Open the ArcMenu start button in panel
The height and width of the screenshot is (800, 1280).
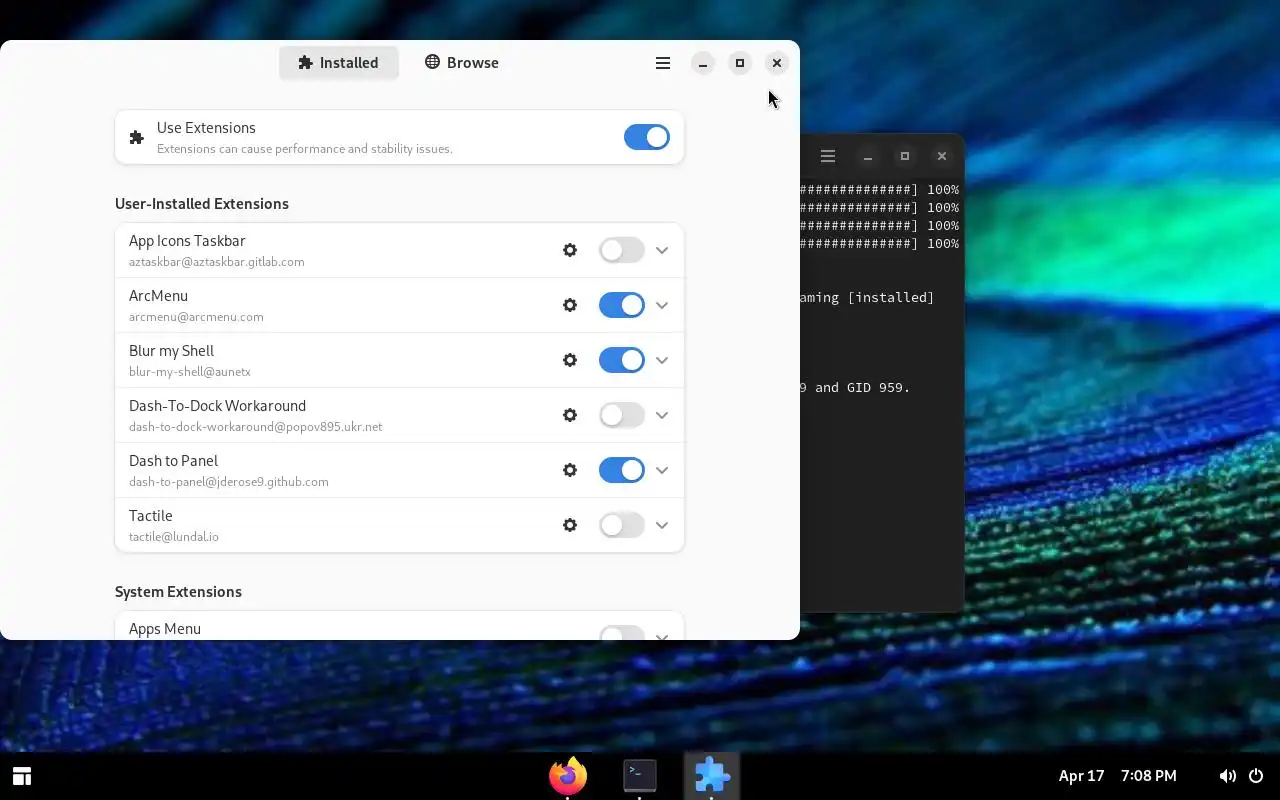22,776
